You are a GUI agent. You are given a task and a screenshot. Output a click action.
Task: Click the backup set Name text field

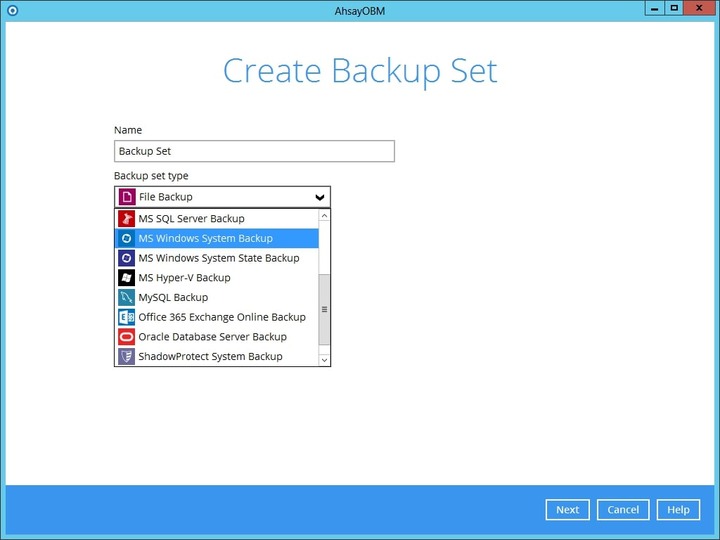pos(254,151)
